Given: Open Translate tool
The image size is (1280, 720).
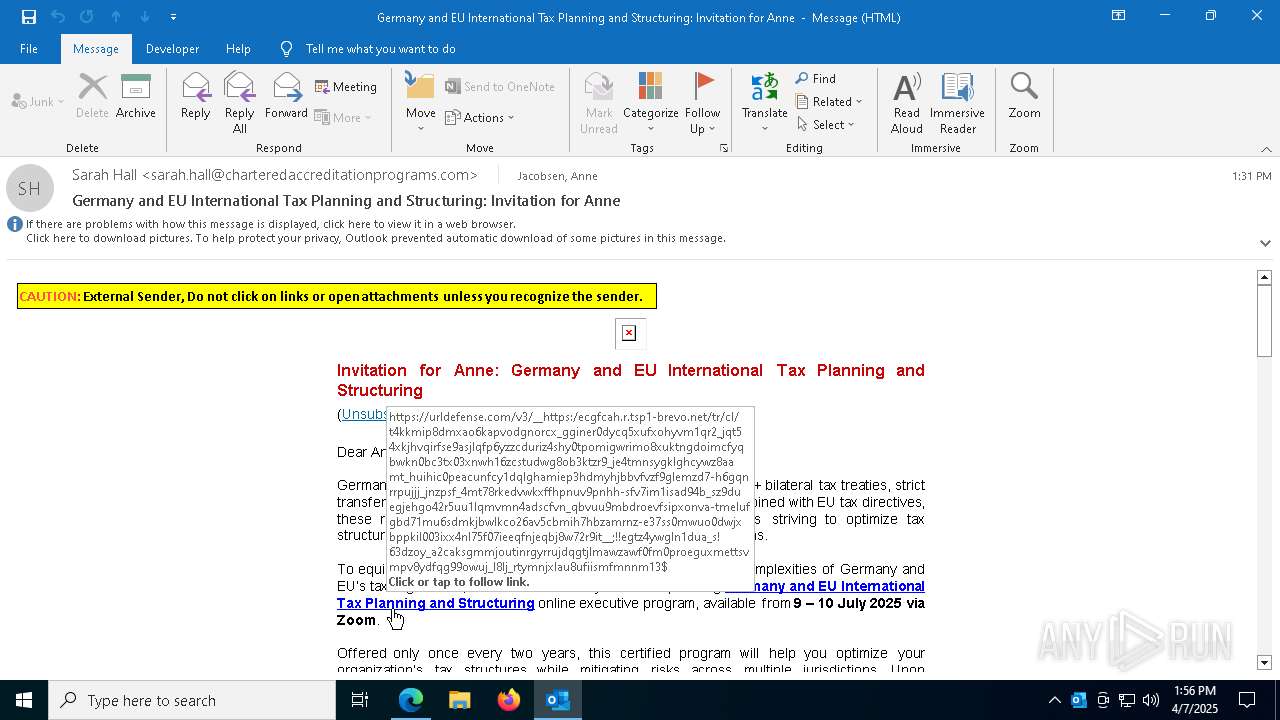Looking at the screenshot, I should 765,102.
